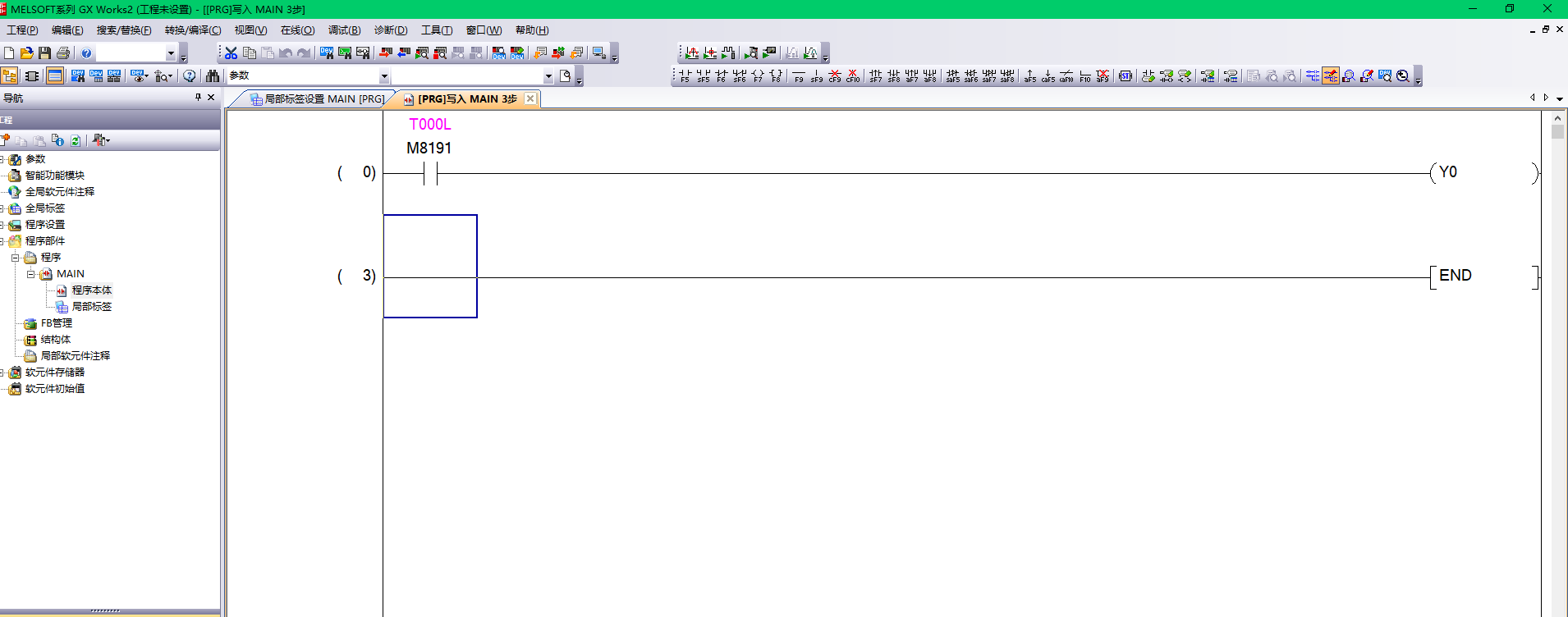1568x617 pixels.
Task: Click the Save project icon
Action: [45, 53]
